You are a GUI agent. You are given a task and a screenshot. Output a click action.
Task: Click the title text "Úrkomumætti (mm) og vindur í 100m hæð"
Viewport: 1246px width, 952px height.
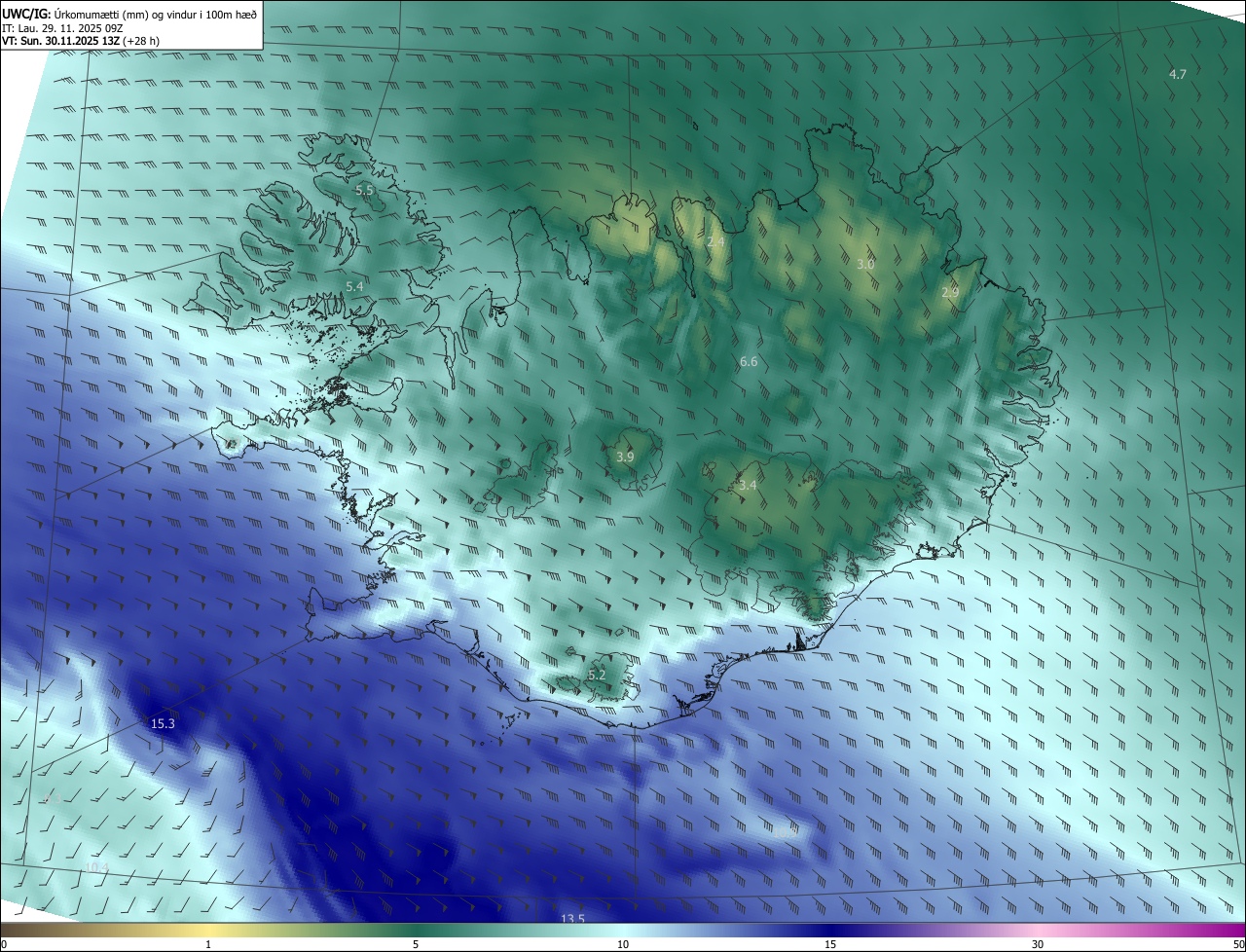(155, 14)
